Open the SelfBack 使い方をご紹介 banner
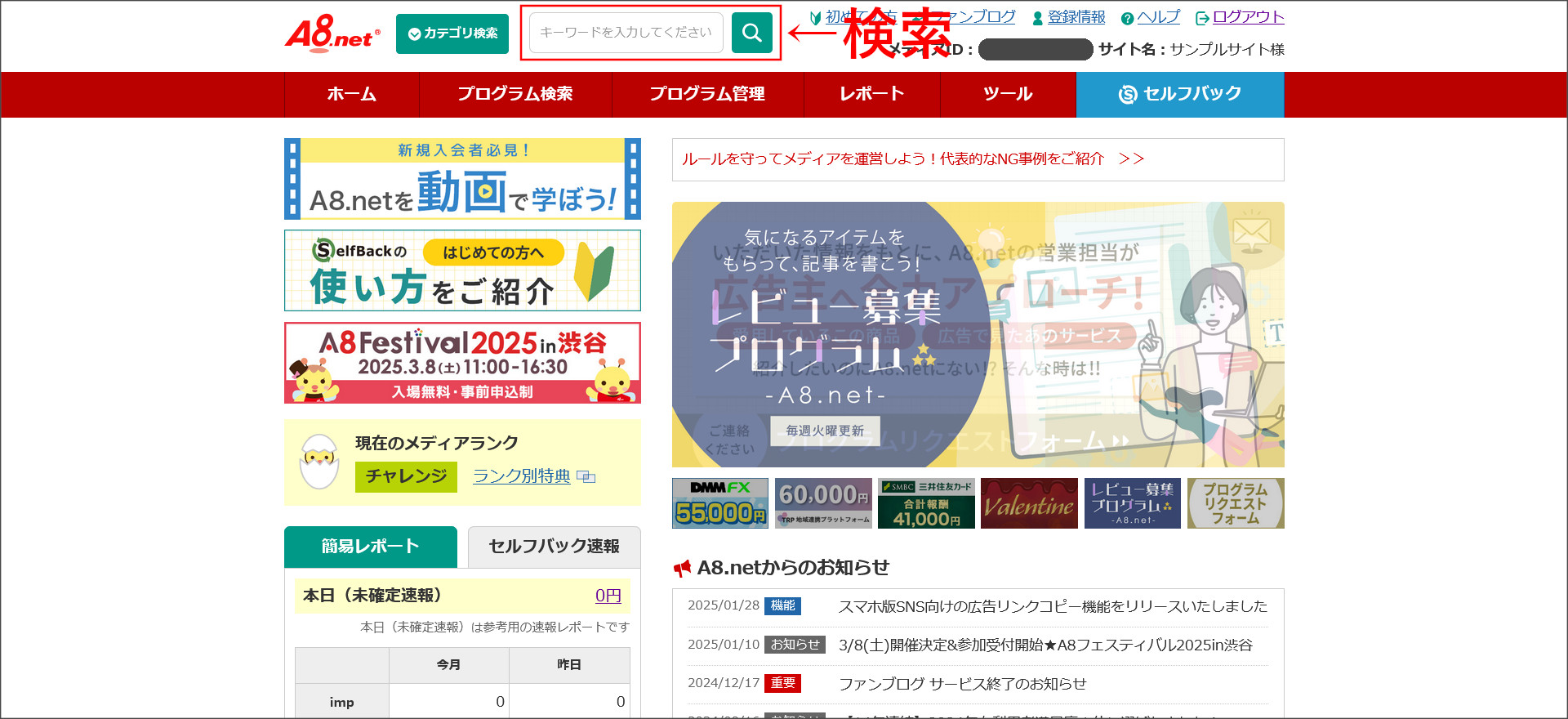The image size is (1568, 719). (462, 270)
